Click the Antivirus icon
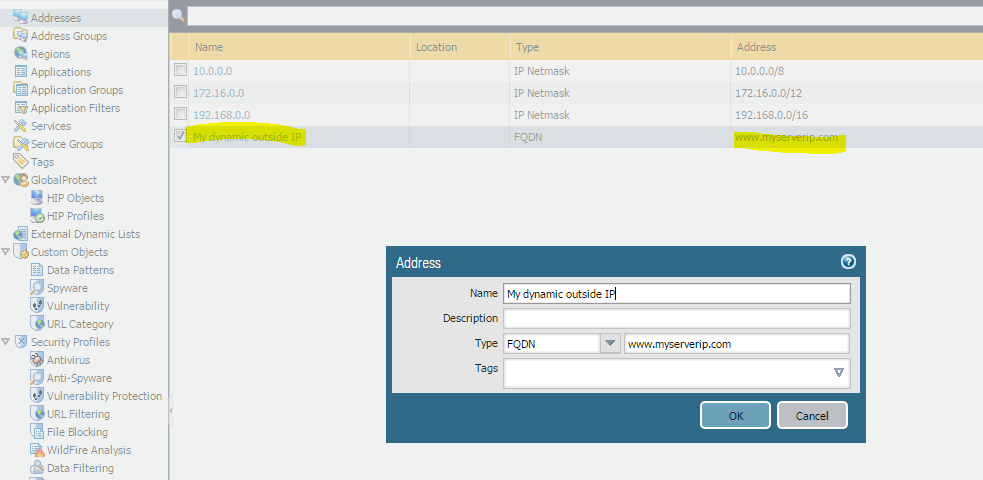This screenshot has width=983, height=480. coord(37,360)
